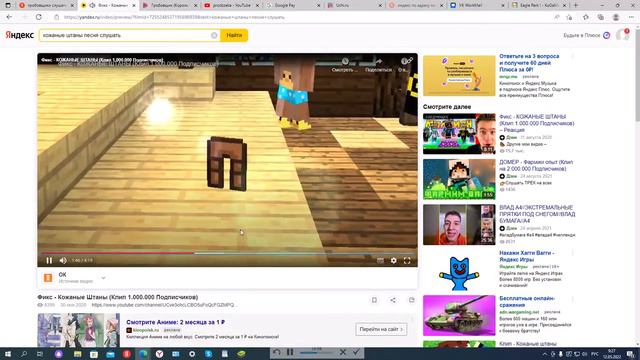This screenshot has height=360, width=640.
Task: Go back in the browser
Action: pos(9,17)
